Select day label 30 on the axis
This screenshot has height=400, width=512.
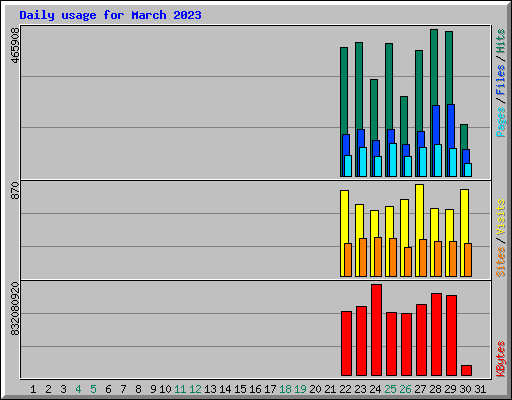click(x=465, y=389)
